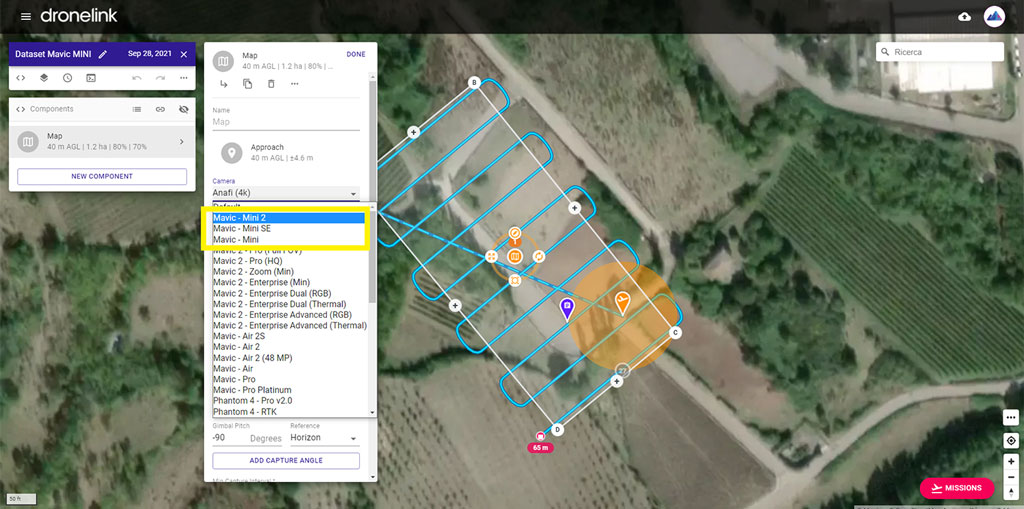Click the cloud download icon

964,17
